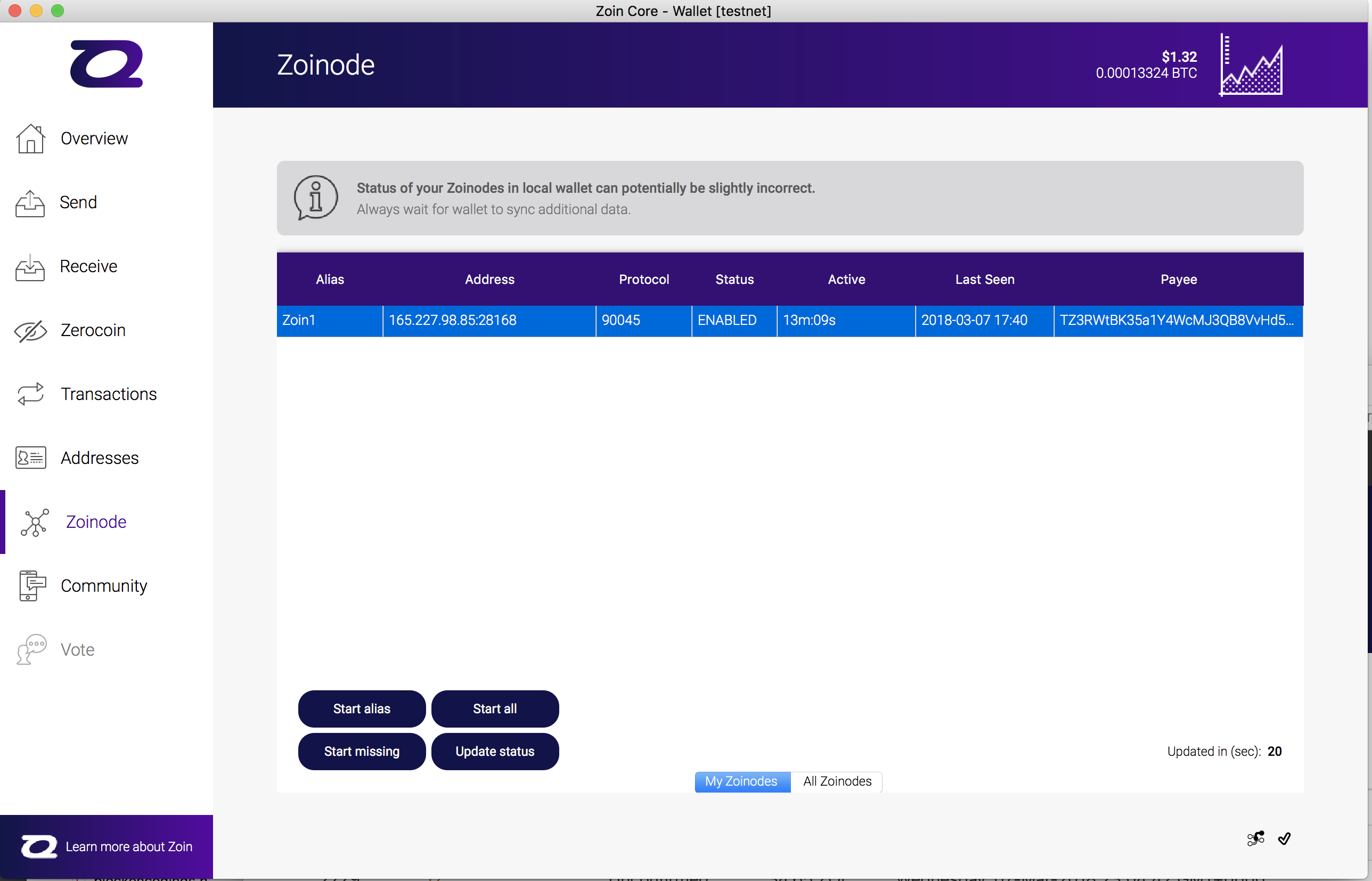Screen dimensions: 1372x881
Task: Click address cell 165.227.98.85:28168
Action: (x=489, y=320)
